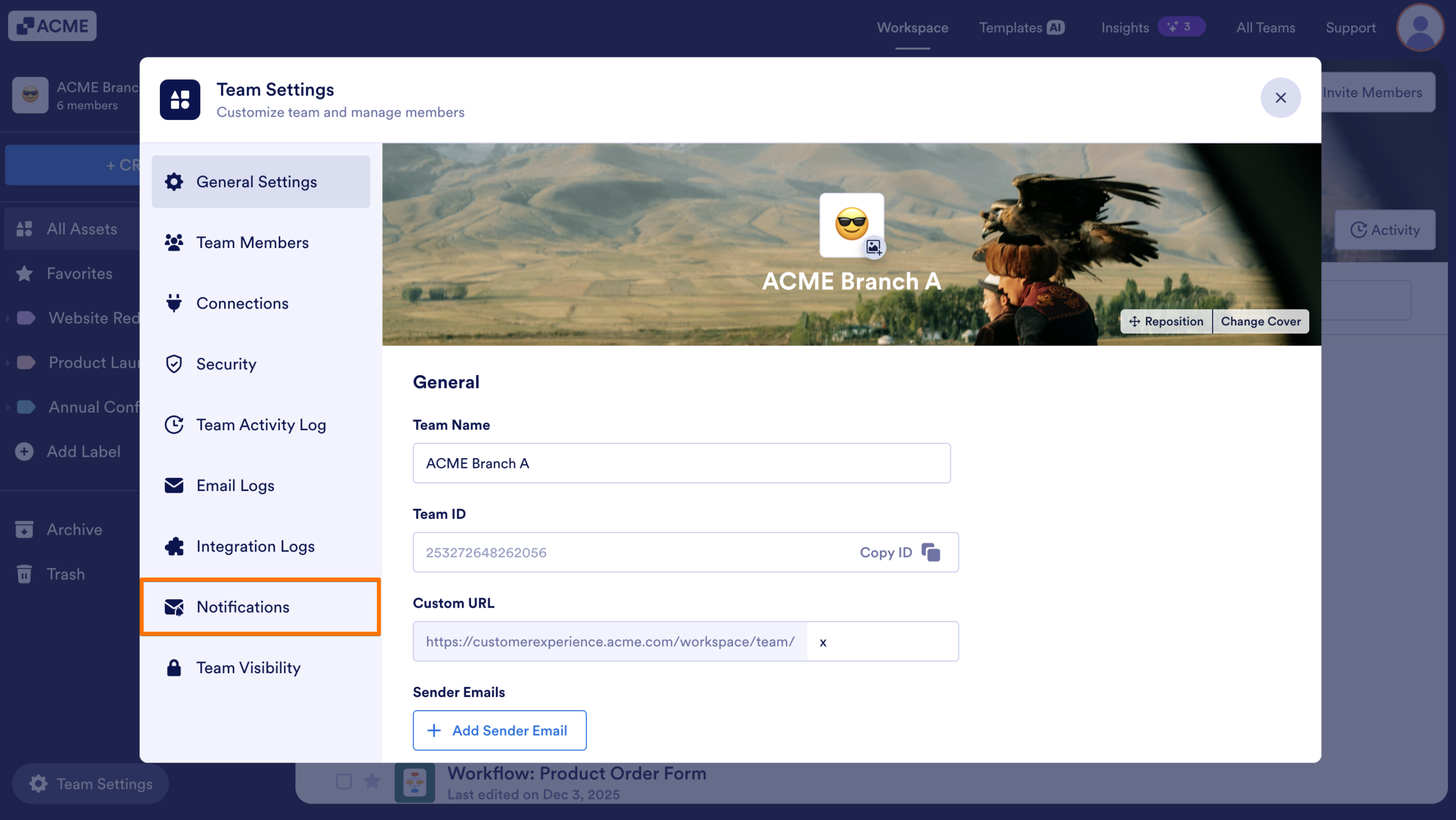Click the ACME logo in top bar
The height and width of the screenshot is (820, 1456).
52,26
